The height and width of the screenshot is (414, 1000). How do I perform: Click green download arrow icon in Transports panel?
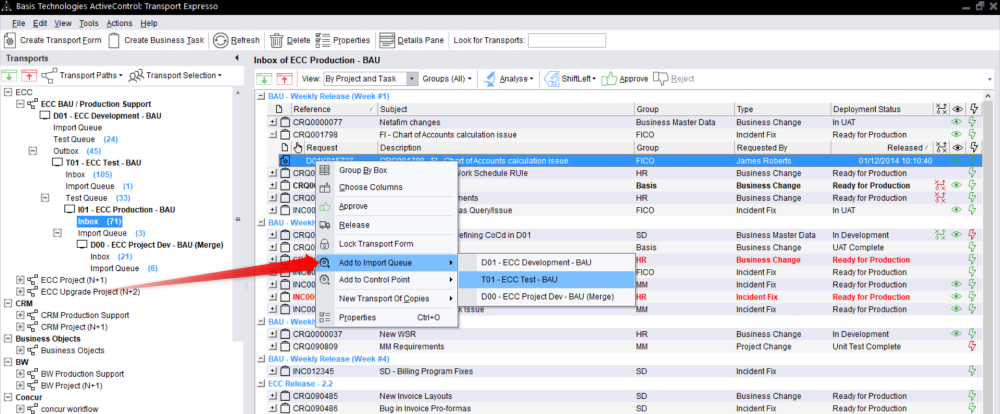[10, 76]
